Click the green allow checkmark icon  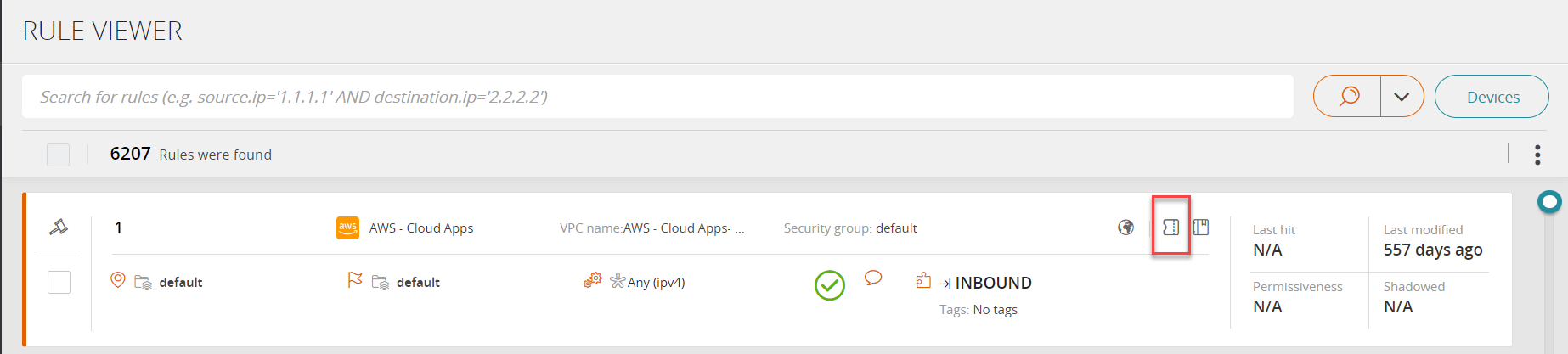pos(830,285)
